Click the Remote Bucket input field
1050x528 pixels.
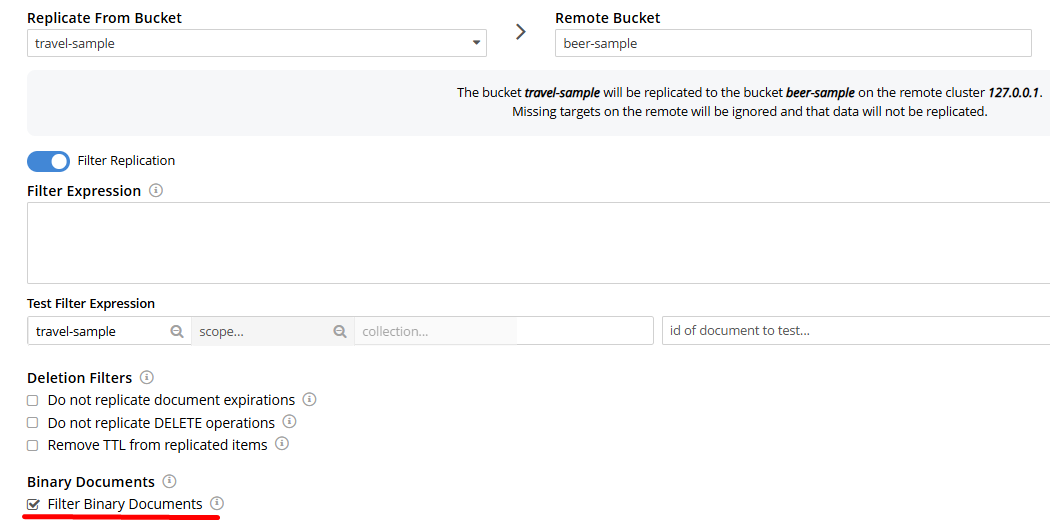click(x=793, y=43)
